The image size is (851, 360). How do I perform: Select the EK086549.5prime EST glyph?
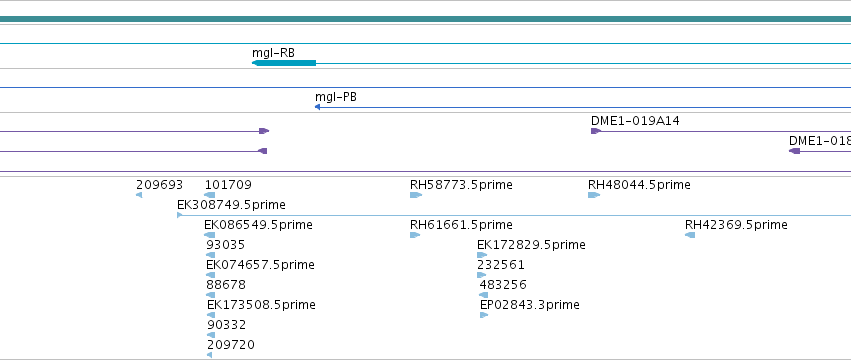209,235
